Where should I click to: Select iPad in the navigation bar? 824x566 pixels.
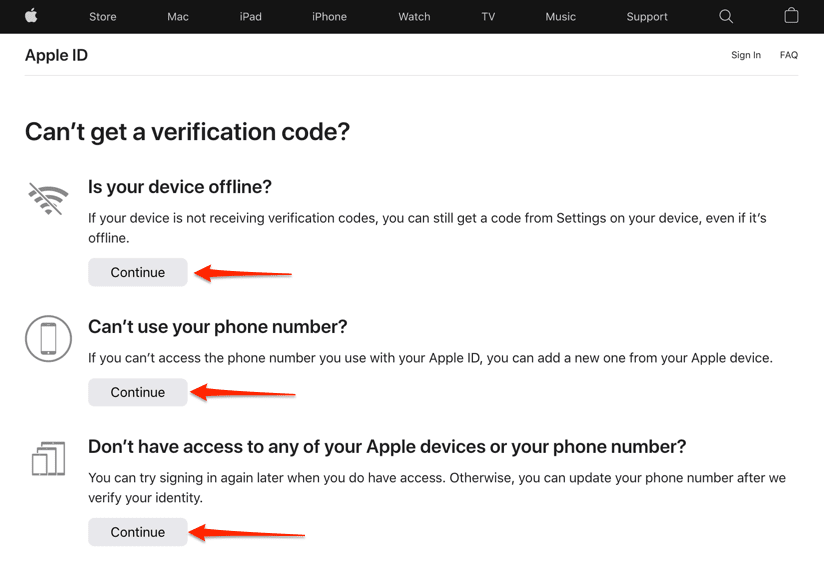coord(251,17)
